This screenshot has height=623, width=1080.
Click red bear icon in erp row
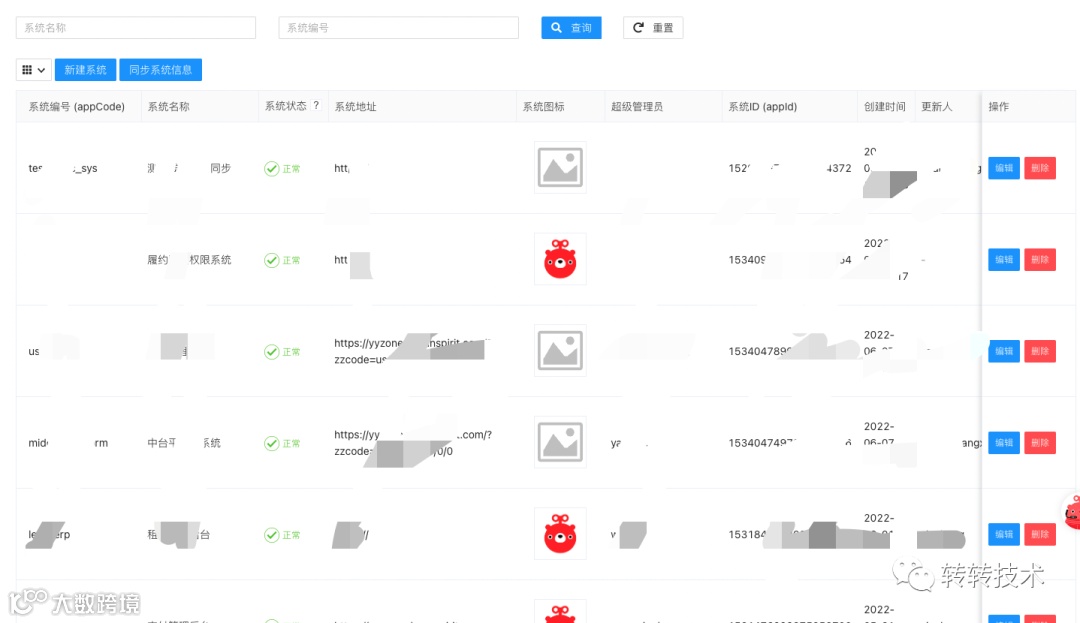pyautogui.click(x=560, y=534)
